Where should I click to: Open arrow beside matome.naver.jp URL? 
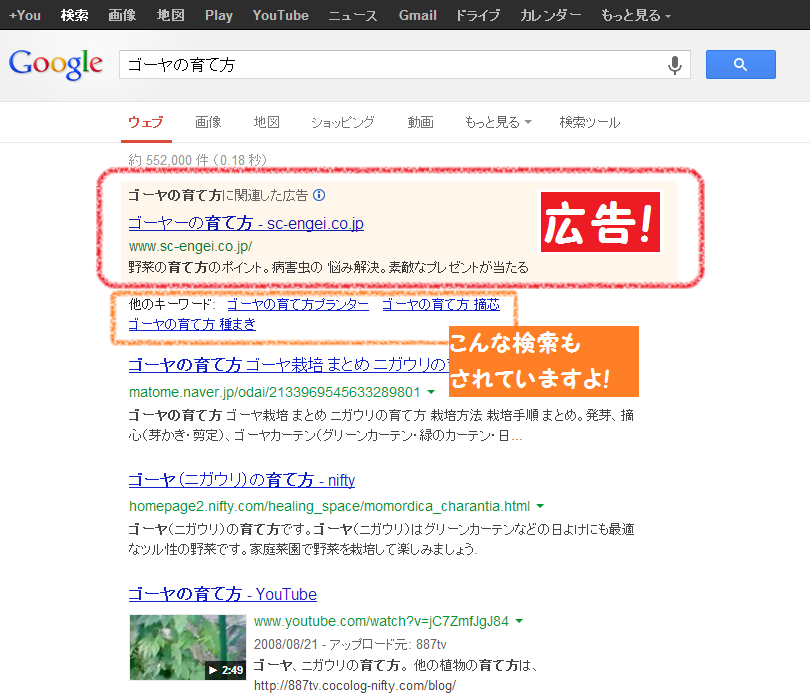pos(431,392)
